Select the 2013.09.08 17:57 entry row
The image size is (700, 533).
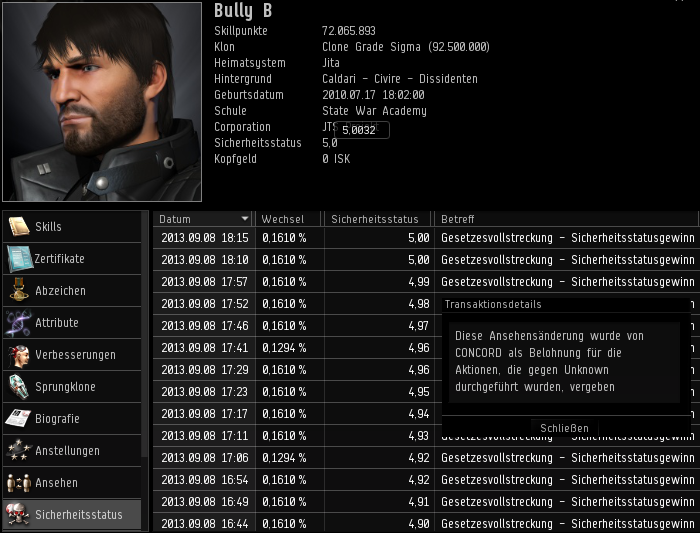click(426, 282)
